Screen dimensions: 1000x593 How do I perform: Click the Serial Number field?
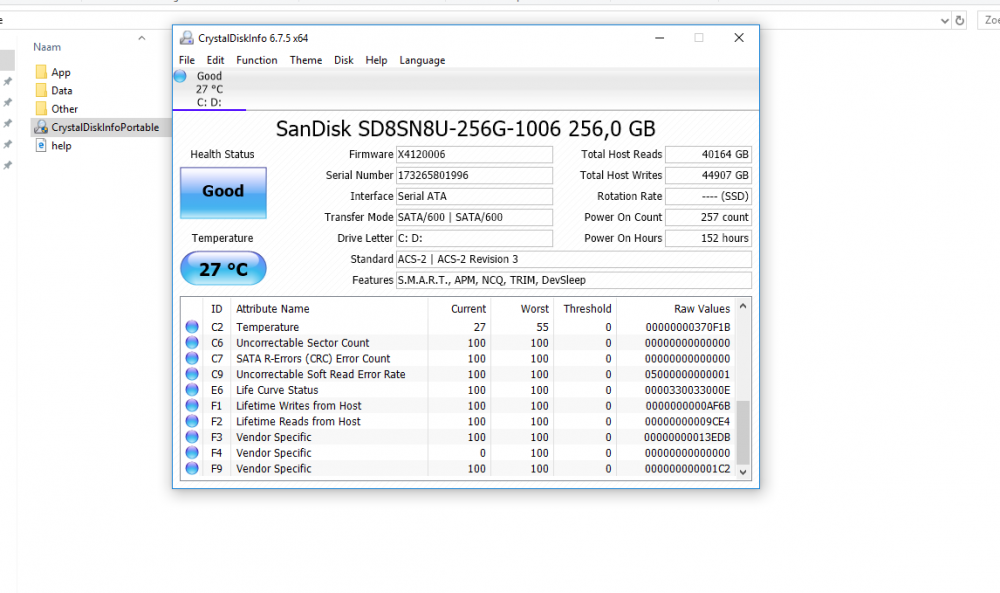473,176
